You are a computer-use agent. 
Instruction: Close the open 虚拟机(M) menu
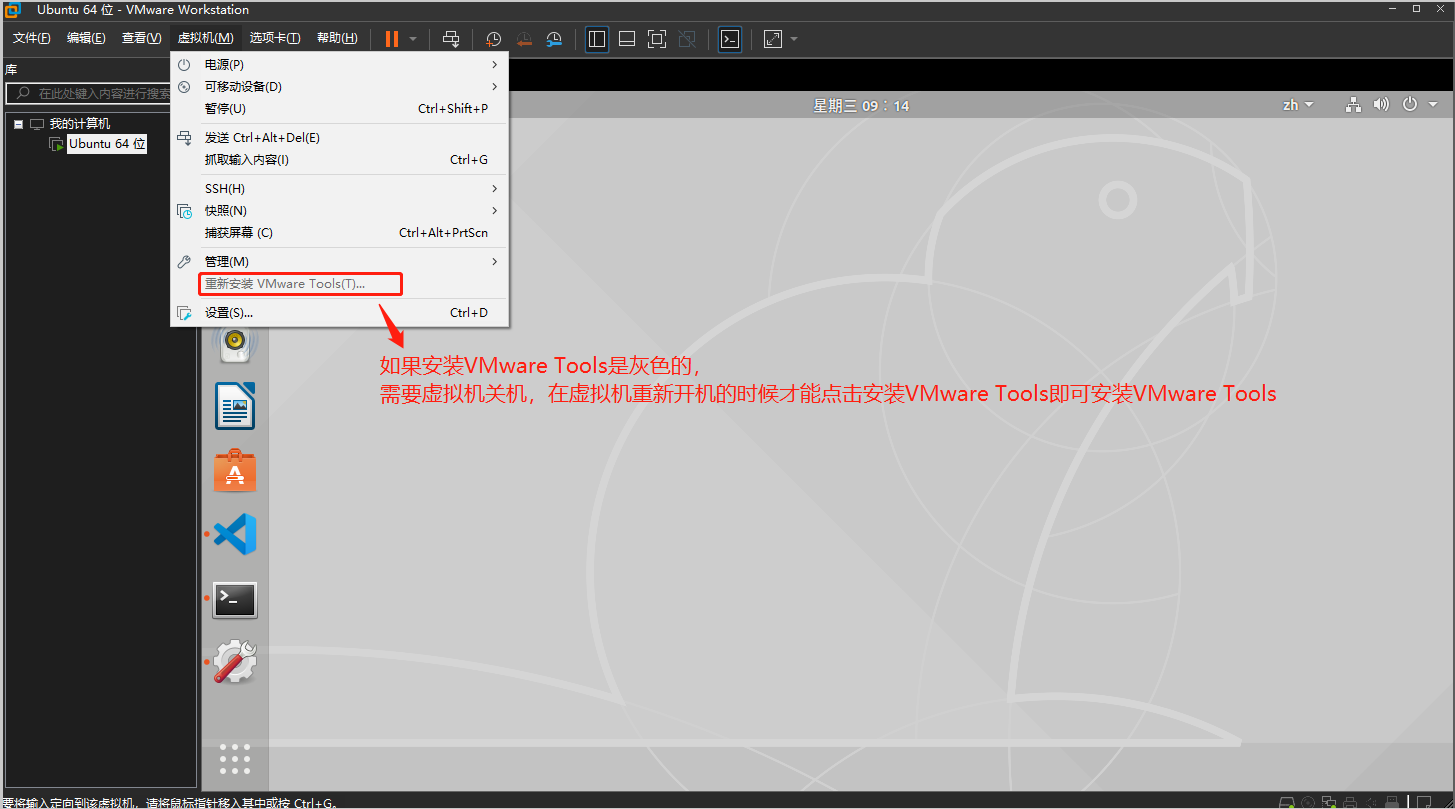click(205, 38)
